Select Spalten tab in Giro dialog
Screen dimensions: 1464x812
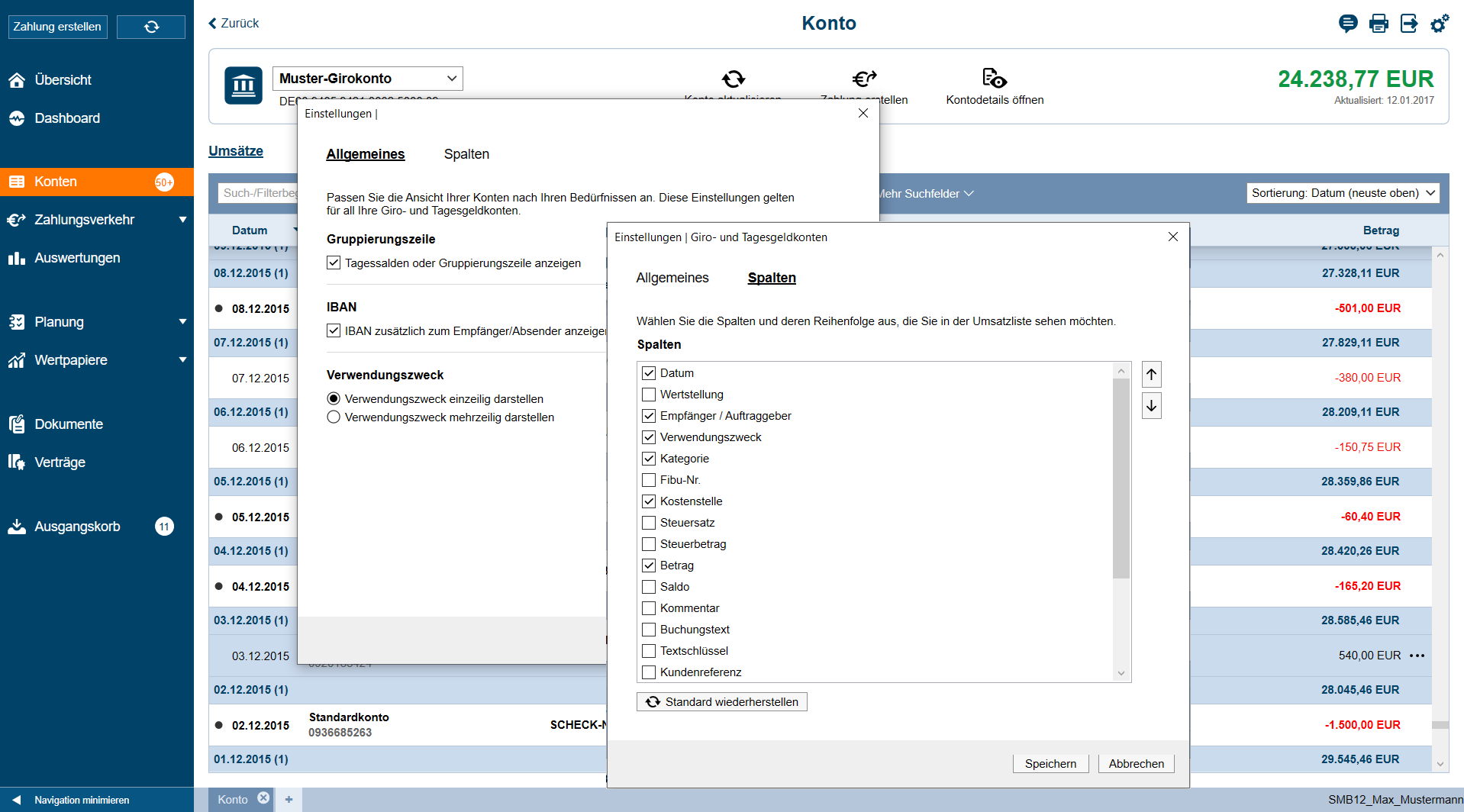(772, 278)
